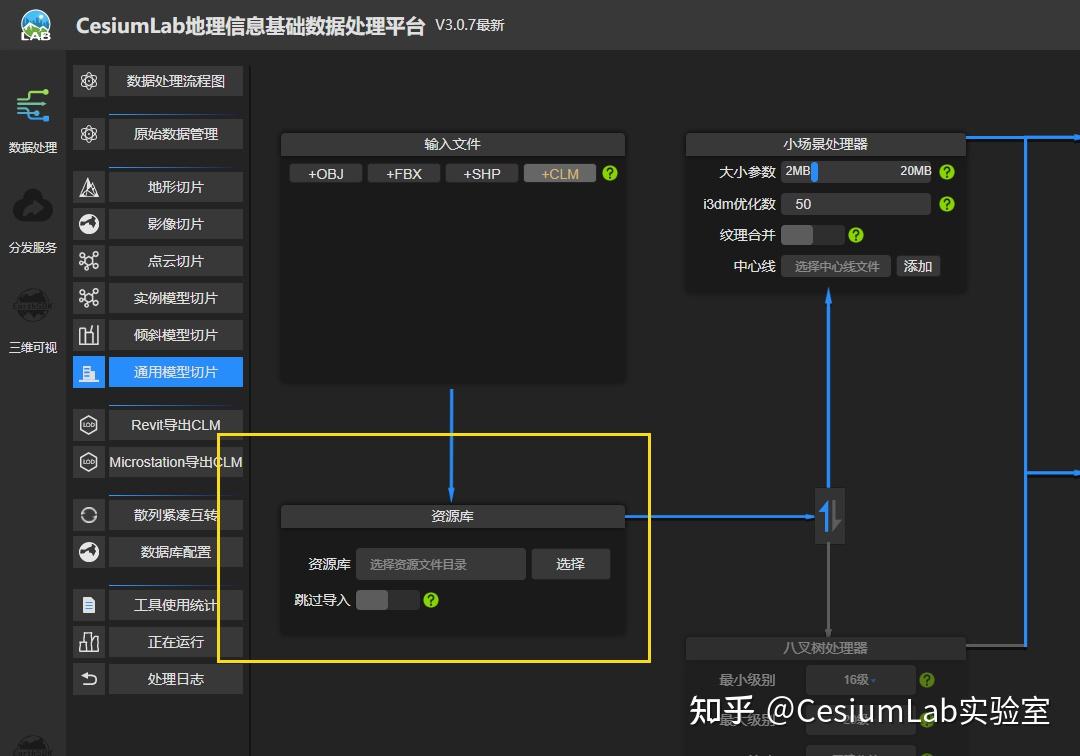This screenshot has width=1080, height=756.
Task: Click the globe icon next to 影像切片
Action: [88, 223]
